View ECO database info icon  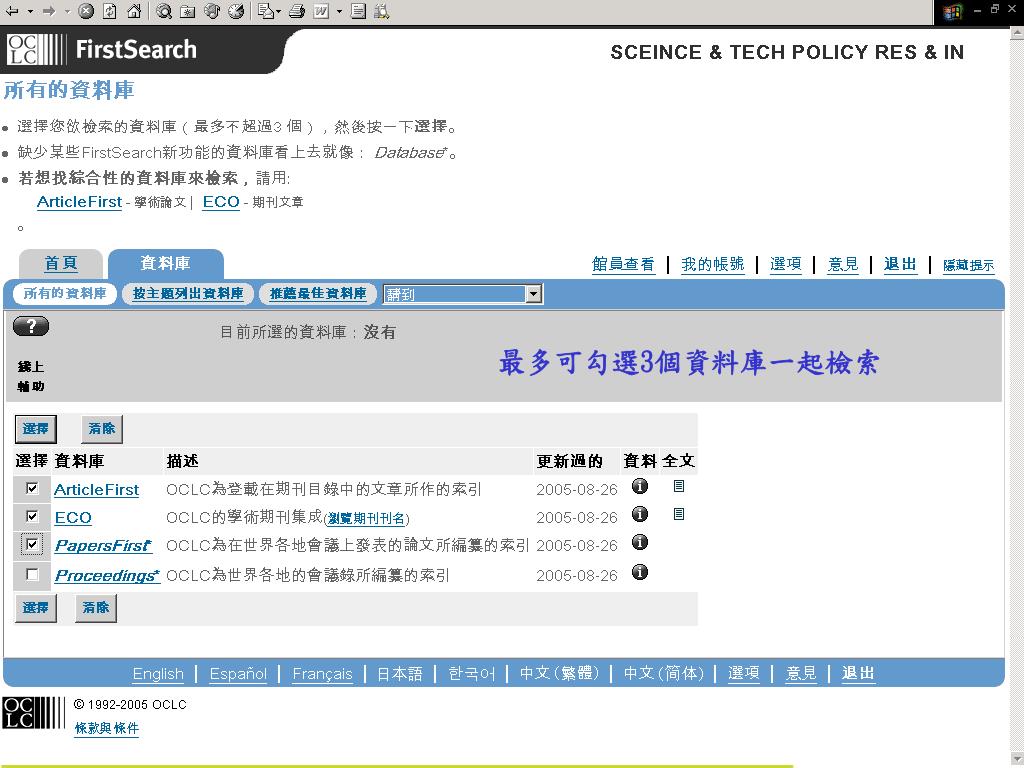pos(640,514)
